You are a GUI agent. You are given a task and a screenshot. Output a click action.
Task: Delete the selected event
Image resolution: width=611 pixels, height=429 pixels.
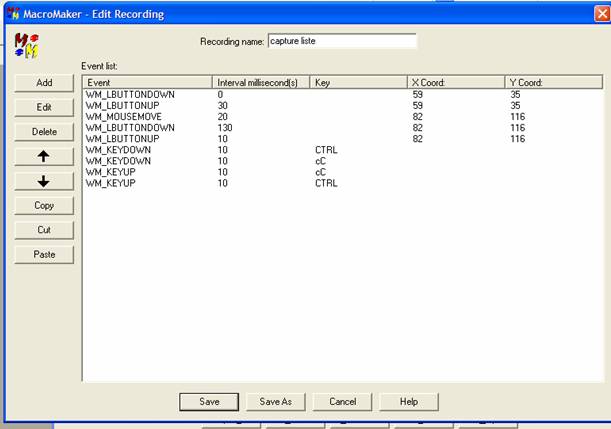(x=43, y=132)
